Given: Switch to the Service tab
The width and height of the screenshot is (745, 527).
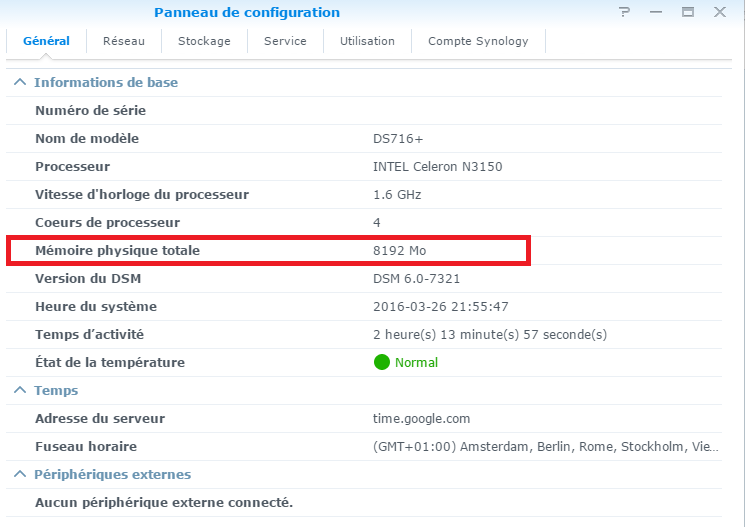Looking at the screenshot, I should click(285, 41).
